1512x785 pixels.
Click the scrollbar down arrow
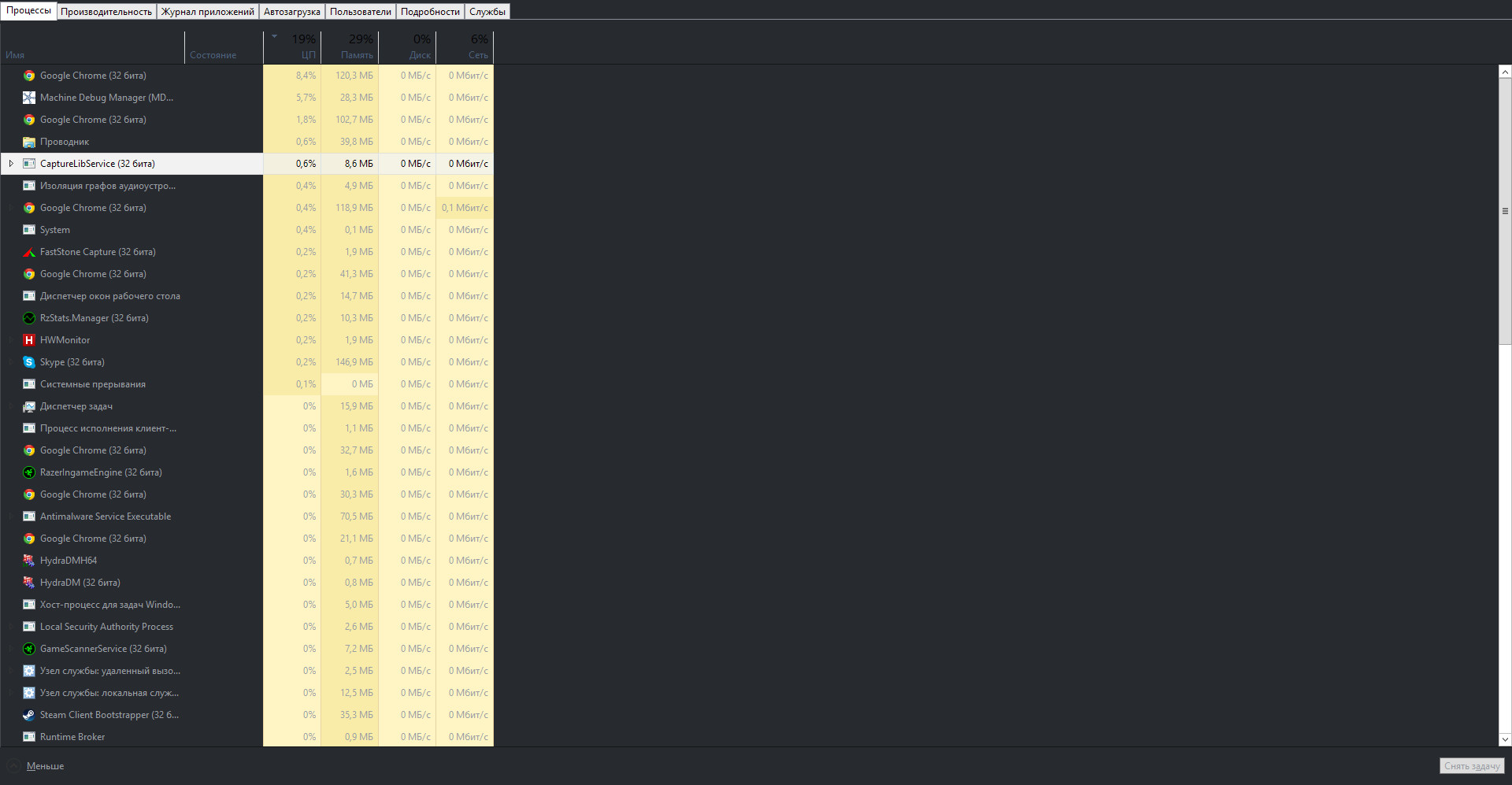1505,739
